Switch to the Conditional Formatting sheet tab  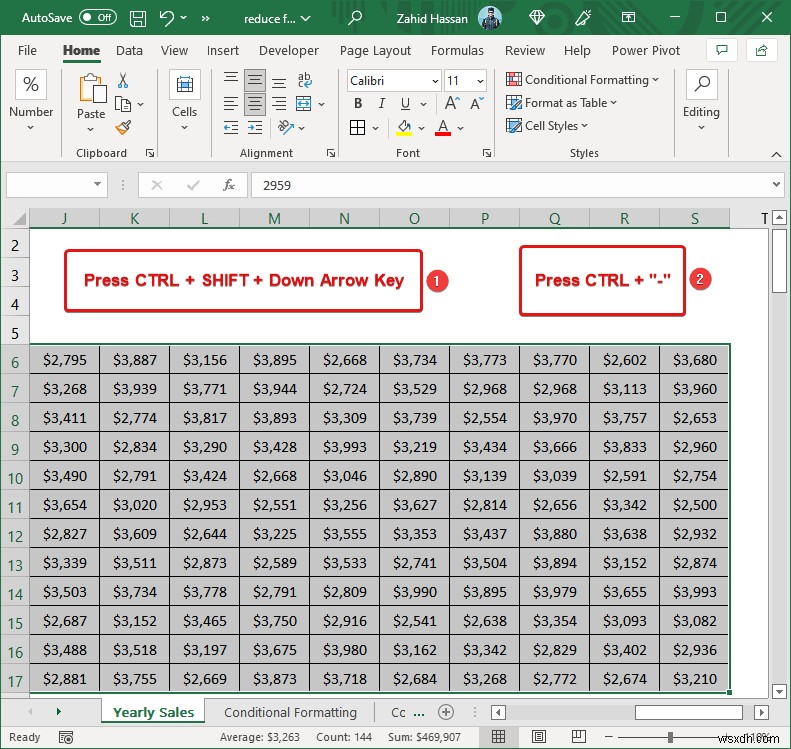tap(290, 712)
